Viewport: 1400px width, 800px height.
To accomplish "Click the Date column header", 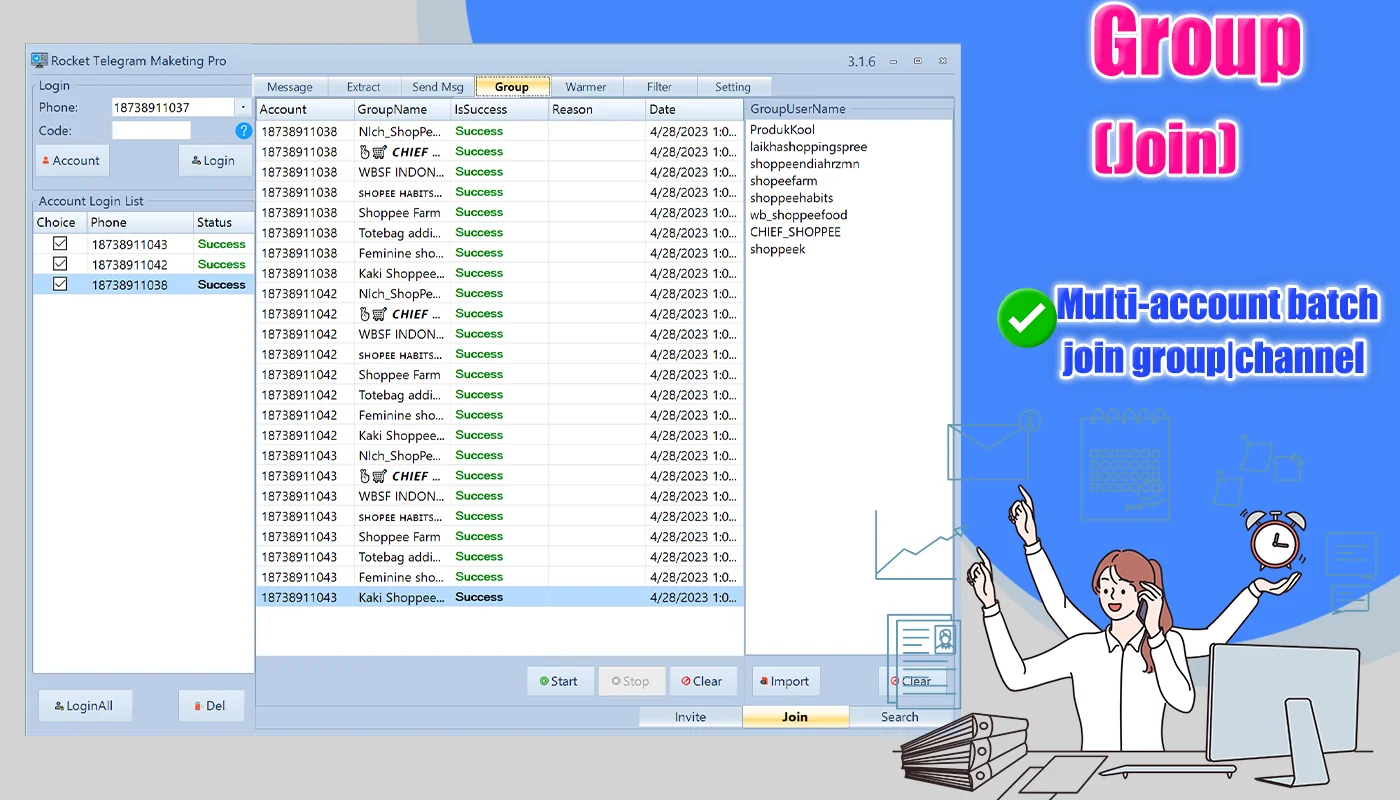I will pos(694,109).
